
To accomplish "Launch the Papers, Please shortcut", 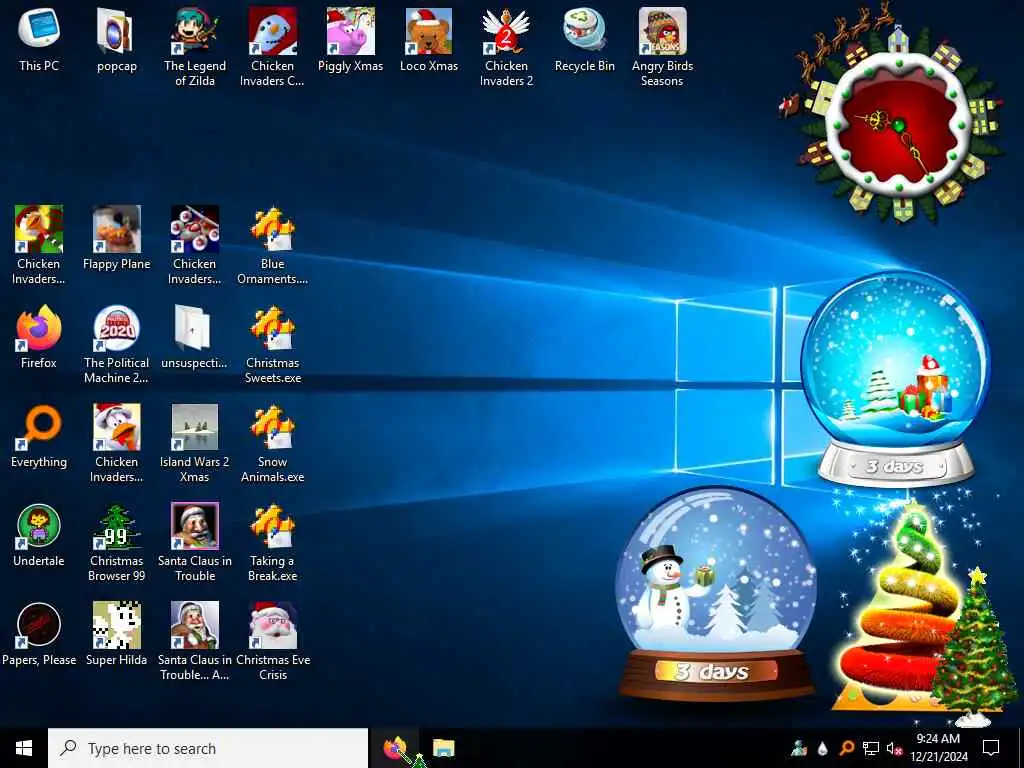I will [39, 634].
